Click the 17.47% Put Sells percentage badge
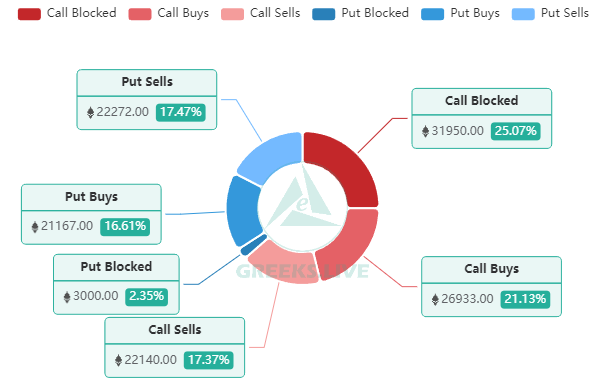 pyautogui.click(x=181, y=112)
